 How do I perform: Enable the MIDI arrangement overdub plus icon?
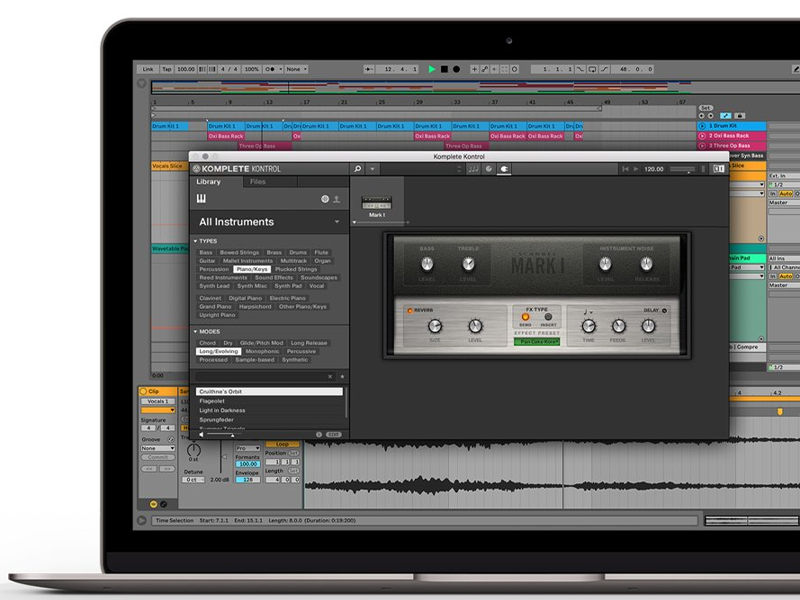tap(474, 69)
